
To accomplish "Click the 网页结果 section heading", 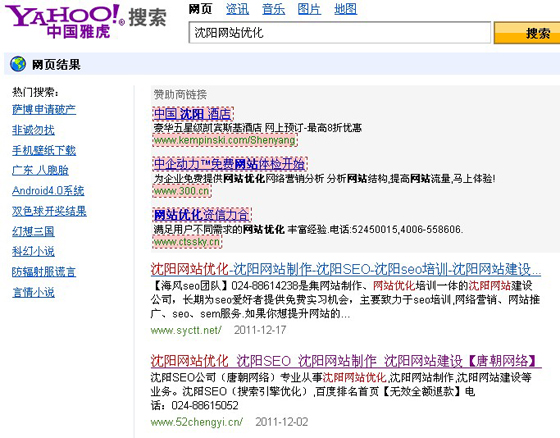I will click(56, 64).
